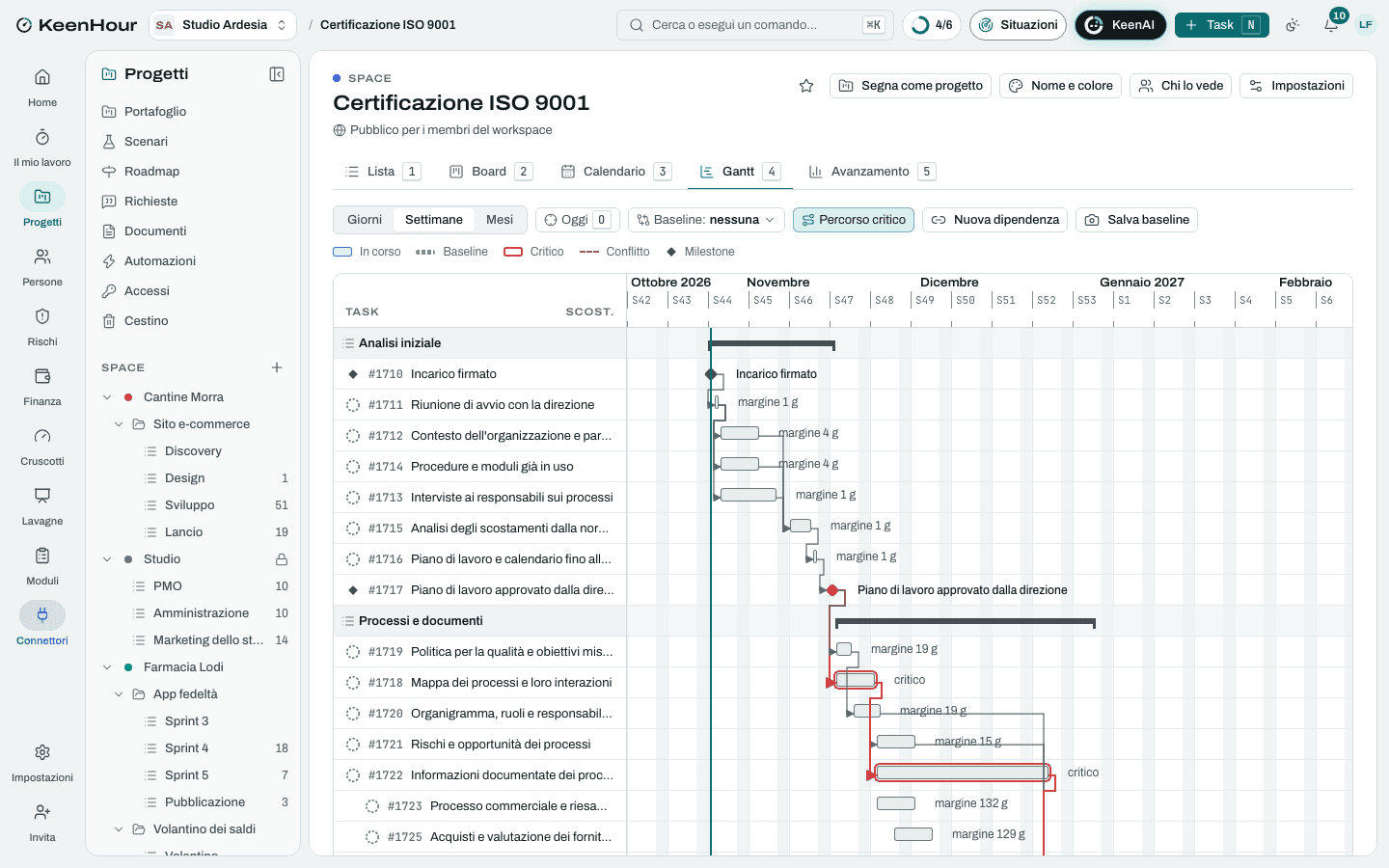Open the Finanza wallet icon
This screenshot has height=868, width=1389.
[x=42, y=376]
